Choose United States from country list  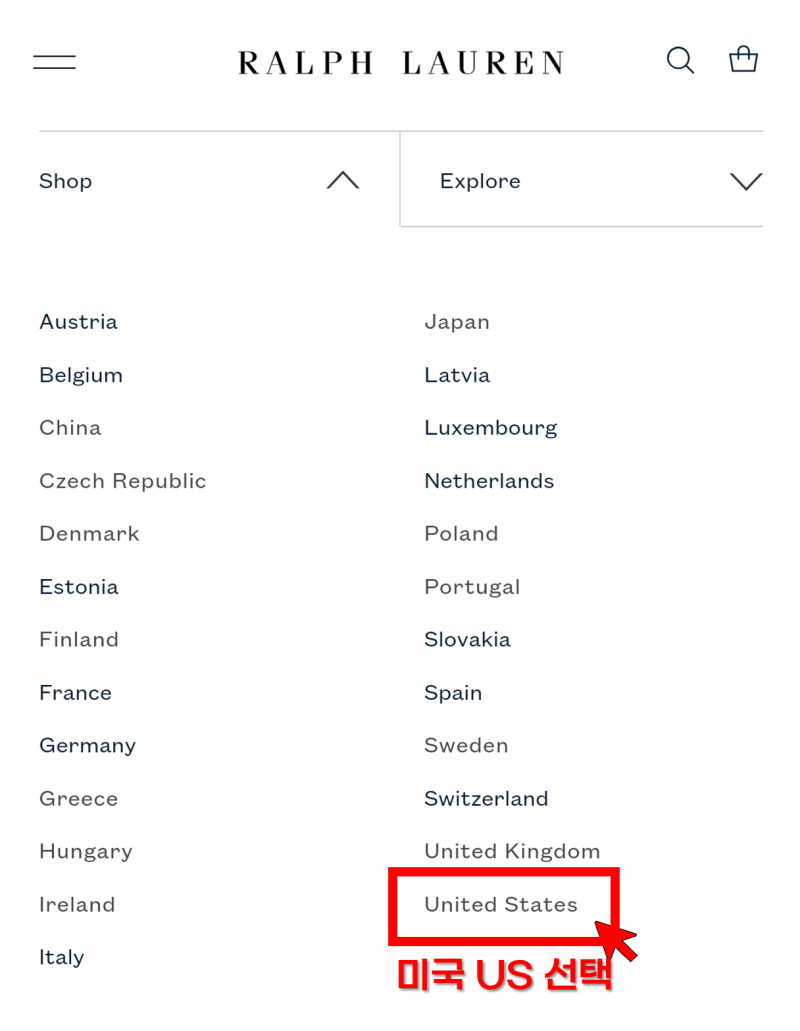pos(501,905)
